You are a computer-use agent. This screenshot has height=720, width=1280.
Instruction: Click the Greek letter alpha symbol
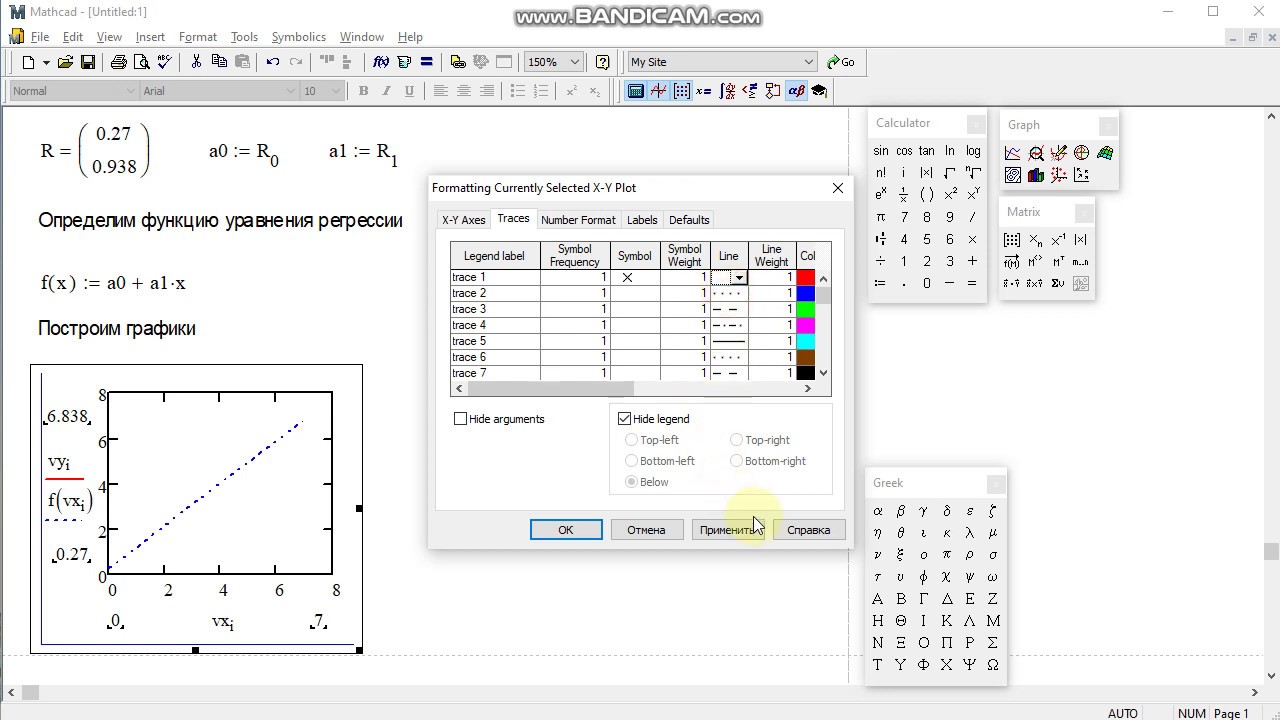click(x=878, y=511)
